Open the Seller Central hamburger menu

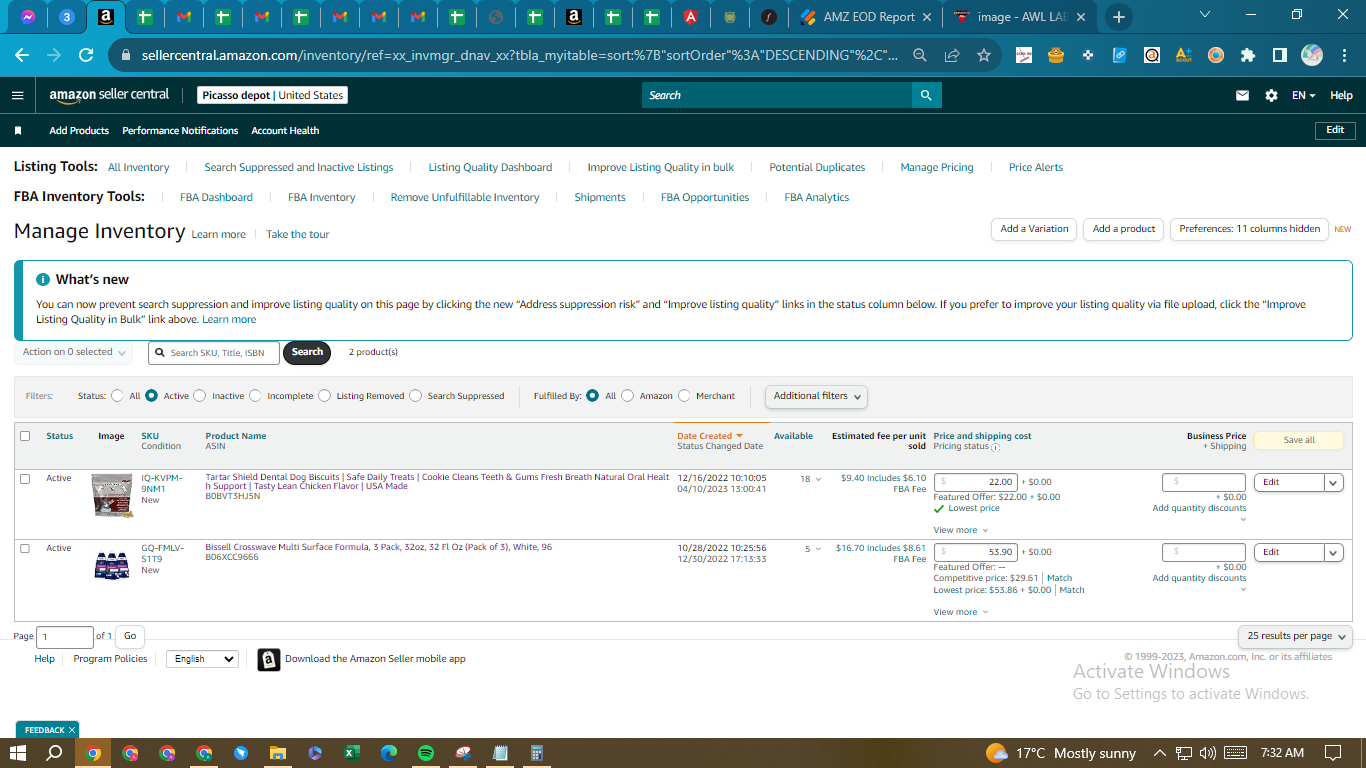pyautogui.click(x=17, y=96)
